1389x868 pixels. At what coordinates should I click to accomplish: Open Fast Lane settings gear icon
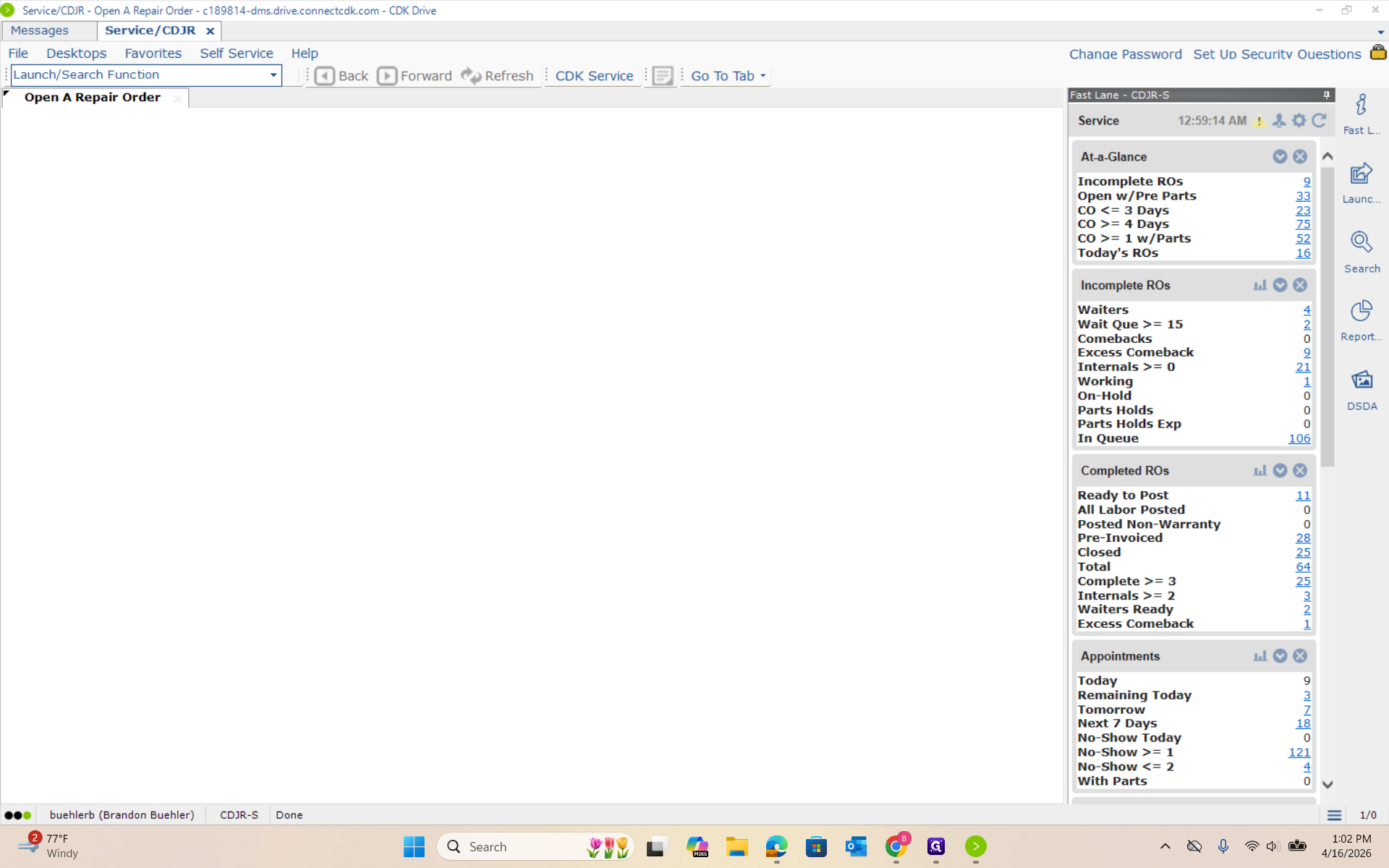click(1299, 121)
